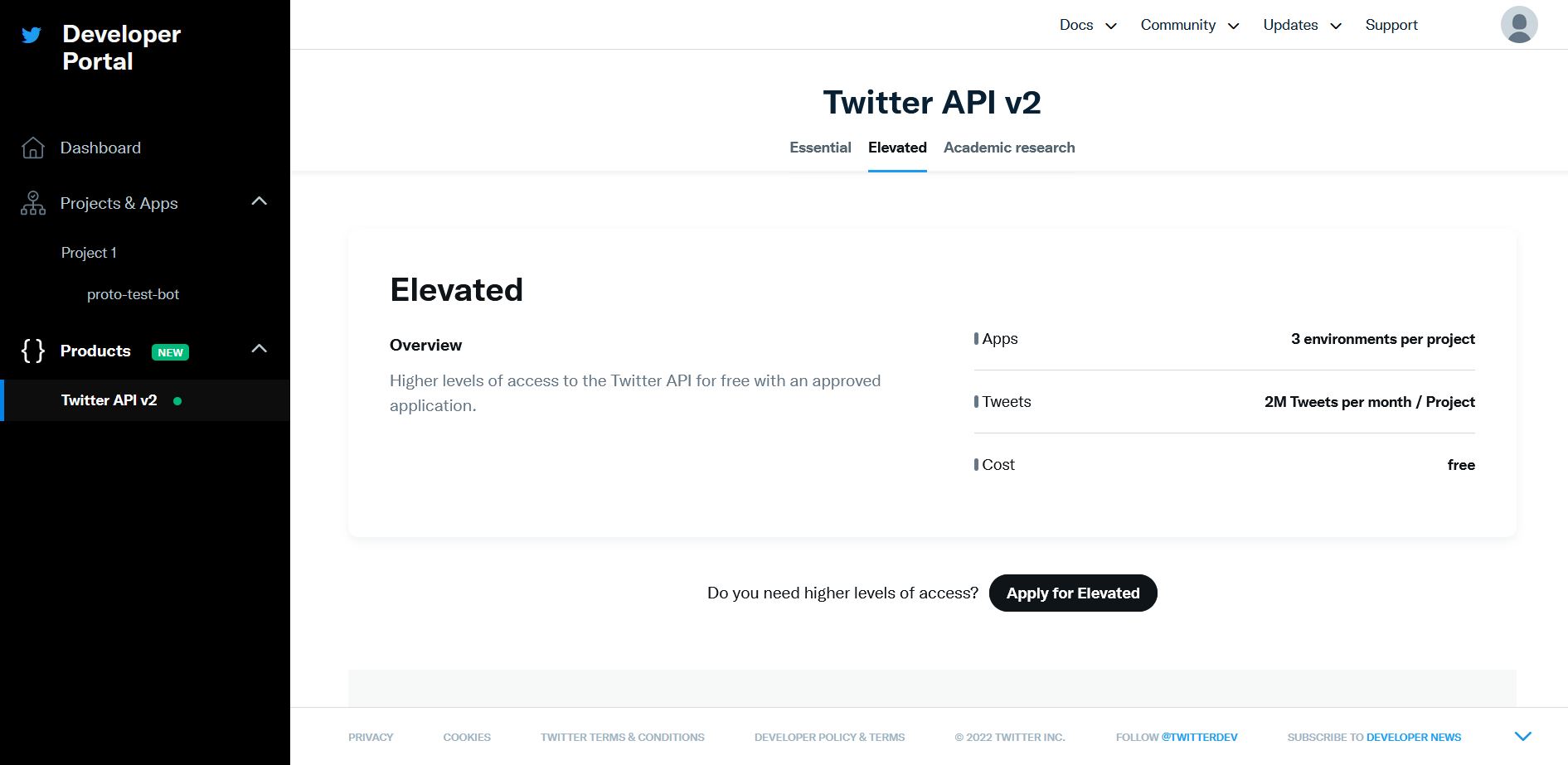Open the user profile avatar
The image size is (1568, 765).
1519,25
